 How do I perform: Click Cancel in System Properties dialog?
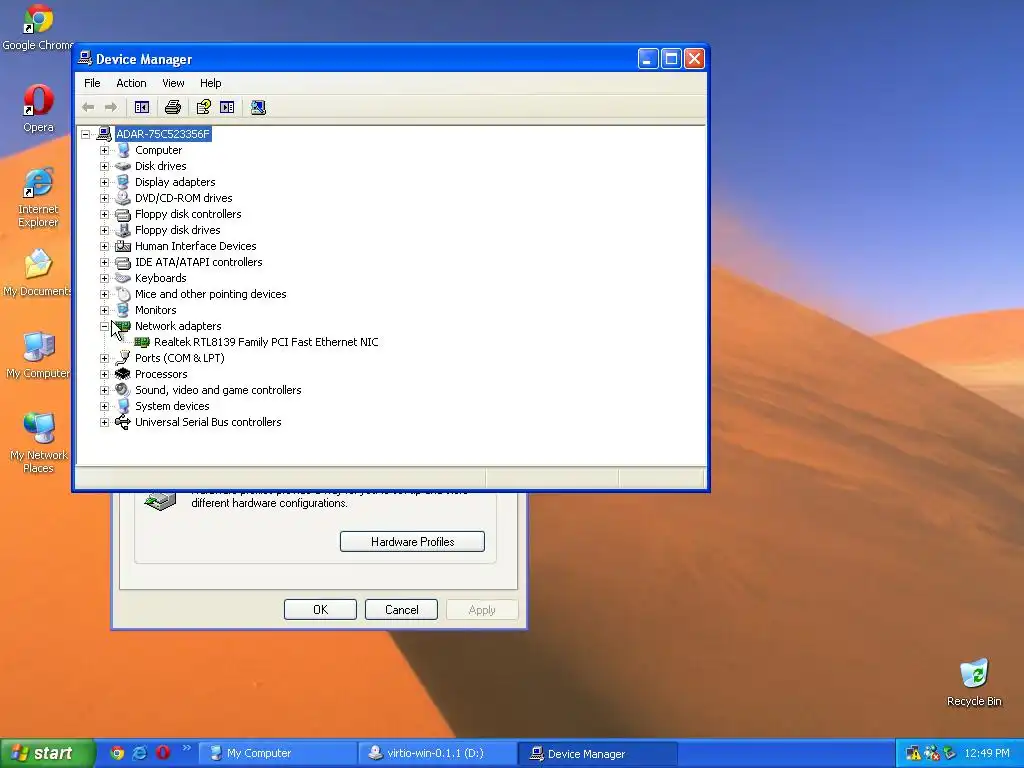click(401, 609)
